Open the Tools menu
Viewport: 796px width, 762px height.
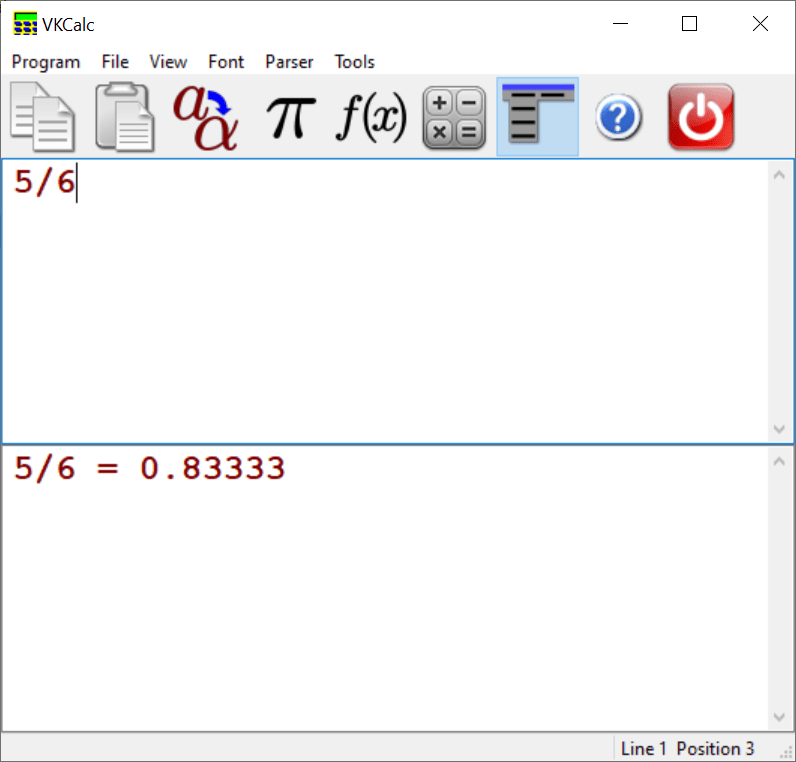click(354, 62)
